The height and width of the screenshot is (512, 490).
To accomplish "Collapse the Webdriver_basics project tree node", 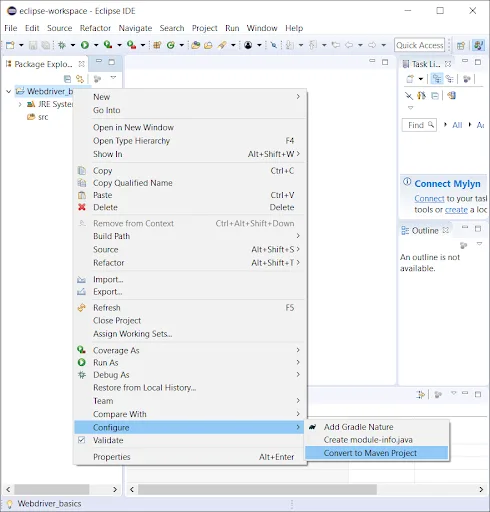I will 9,91.
